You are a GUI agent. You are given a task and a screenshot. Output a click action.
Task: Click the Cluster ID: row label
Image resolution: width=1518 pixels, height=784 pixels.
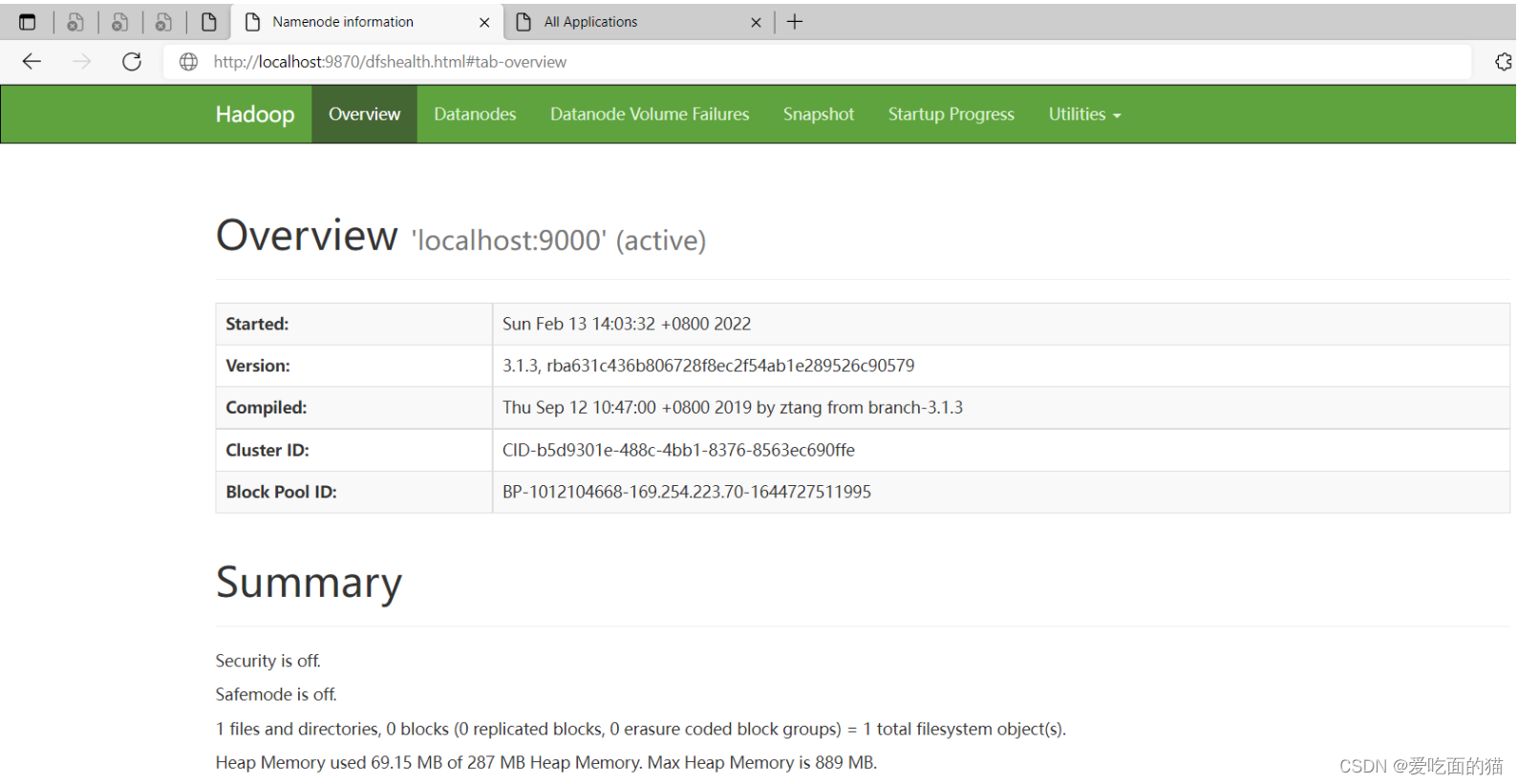click(267, 451)
